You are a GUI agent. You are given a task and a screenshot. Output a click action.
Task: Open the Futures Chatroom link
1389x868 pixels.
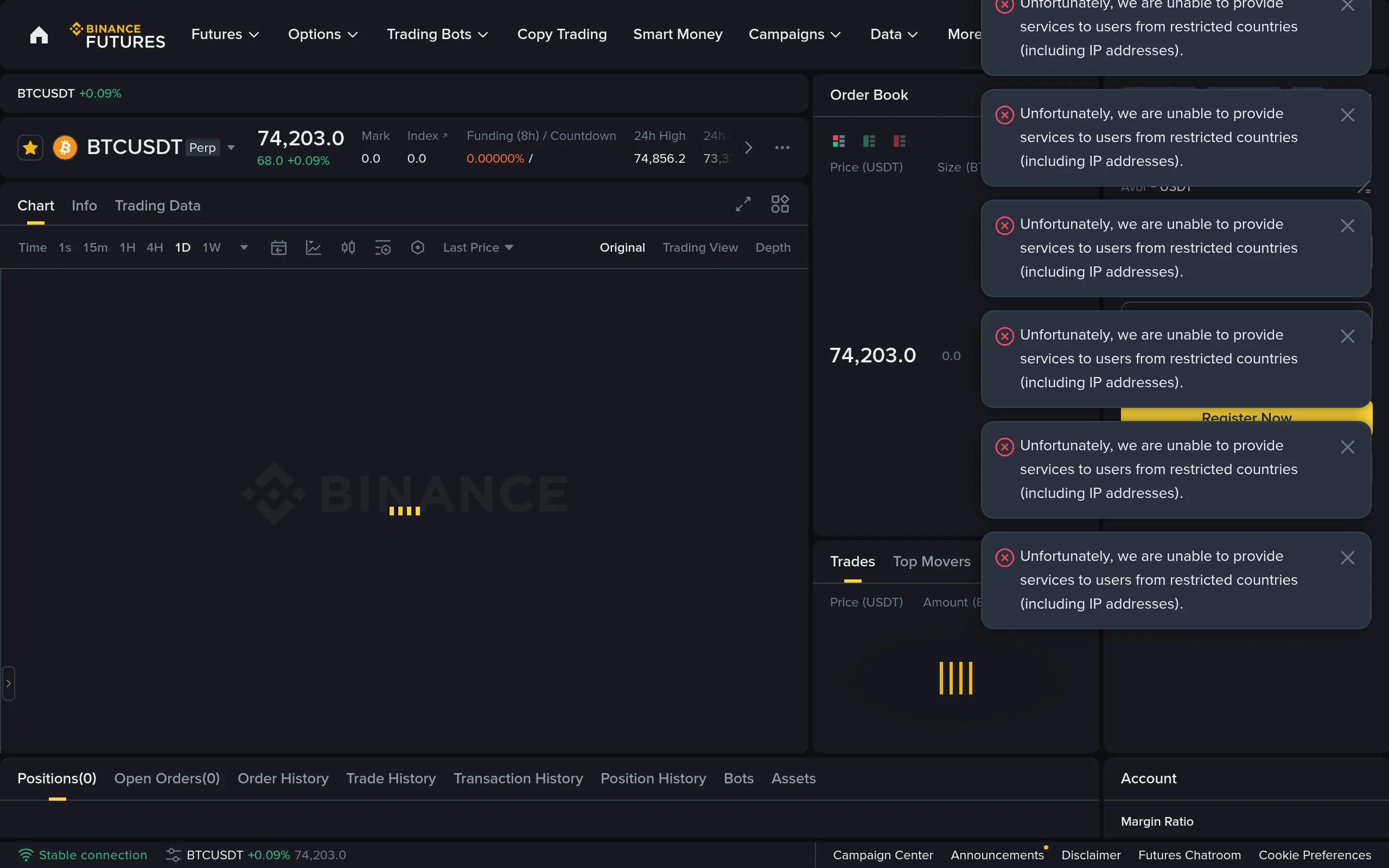(1189, 855)
